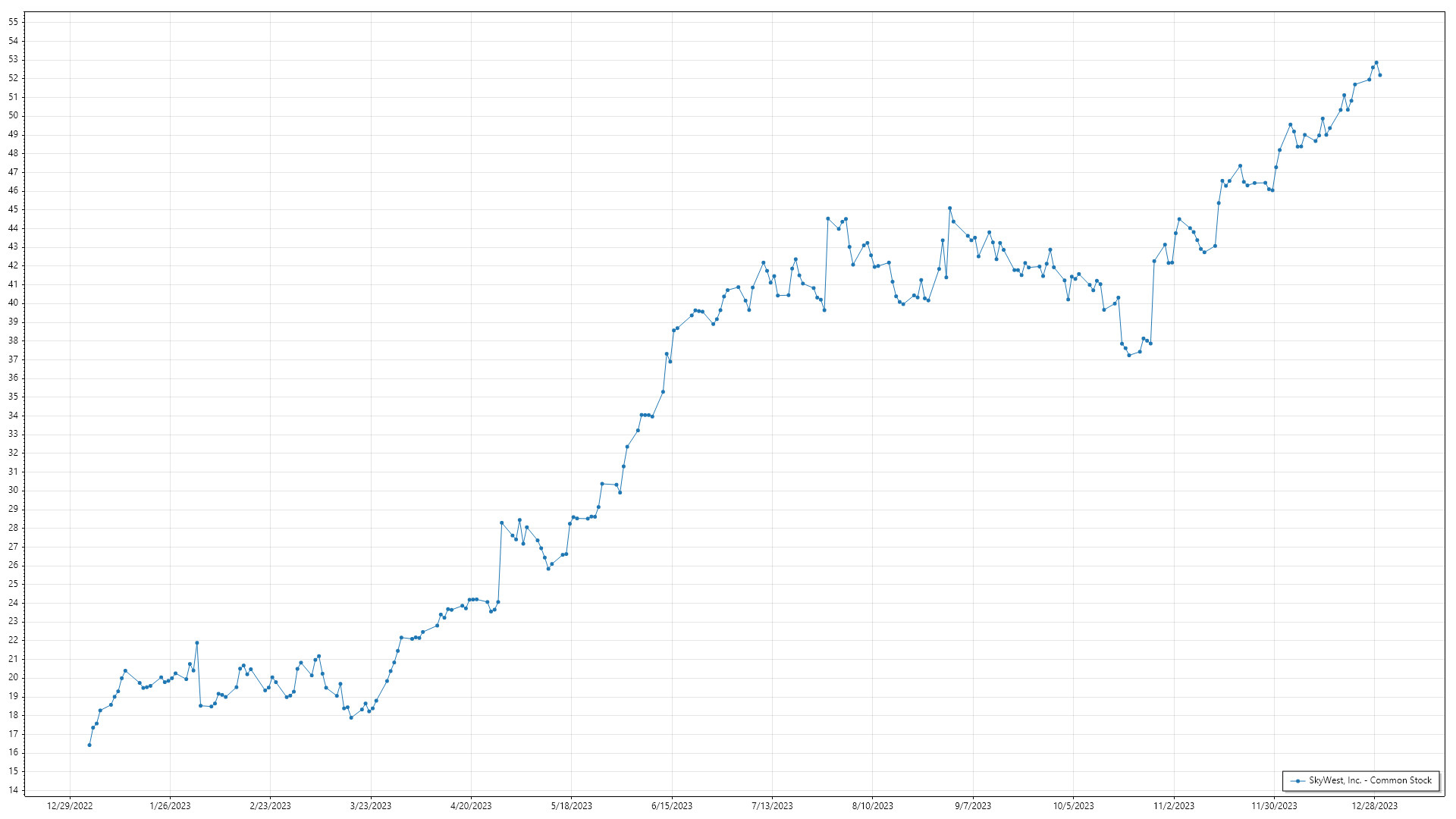Click the 5/18/2023 date label
The image size is (1456, 819).
pyautogui.click(x=571, y=806)
